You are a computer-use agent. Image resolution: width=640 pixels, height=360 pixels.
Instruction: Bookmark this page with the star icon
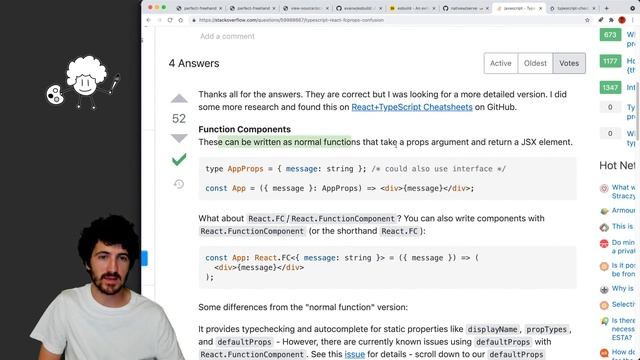coord(587,20)
